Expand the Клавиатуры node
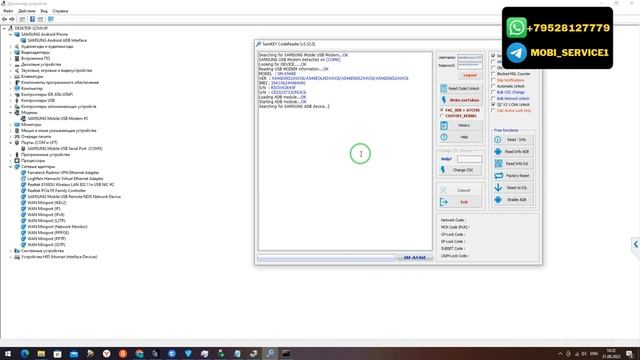Image resolution: width=640 pixels, height=360 pixels. 11,77
